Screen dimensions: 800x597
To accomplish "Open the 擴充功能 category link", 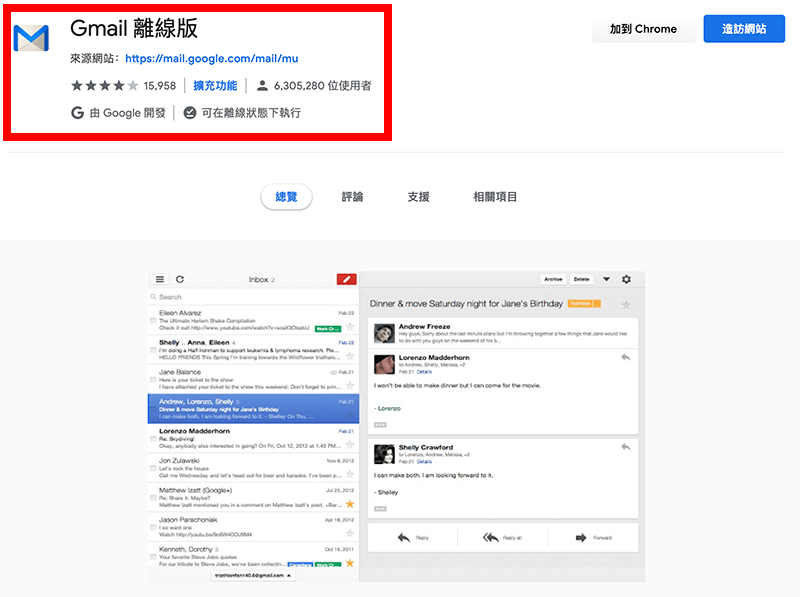I will (215, 86).
